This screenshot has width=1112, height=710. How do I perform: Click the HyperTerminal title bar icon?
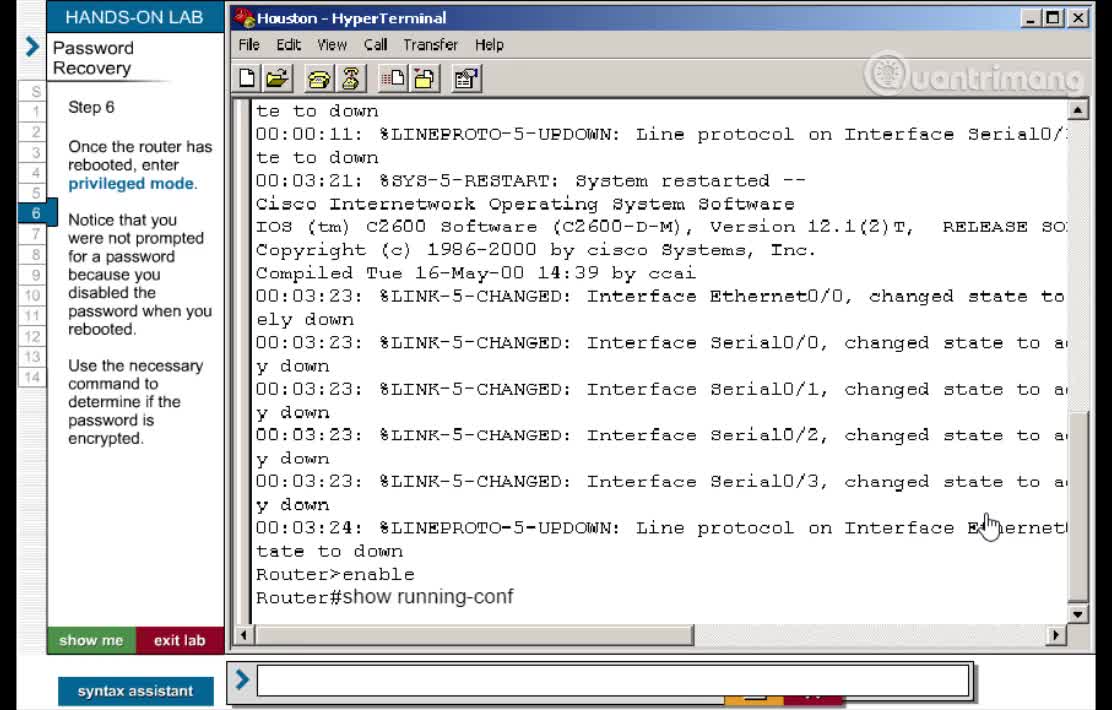[x=245, y=17]
